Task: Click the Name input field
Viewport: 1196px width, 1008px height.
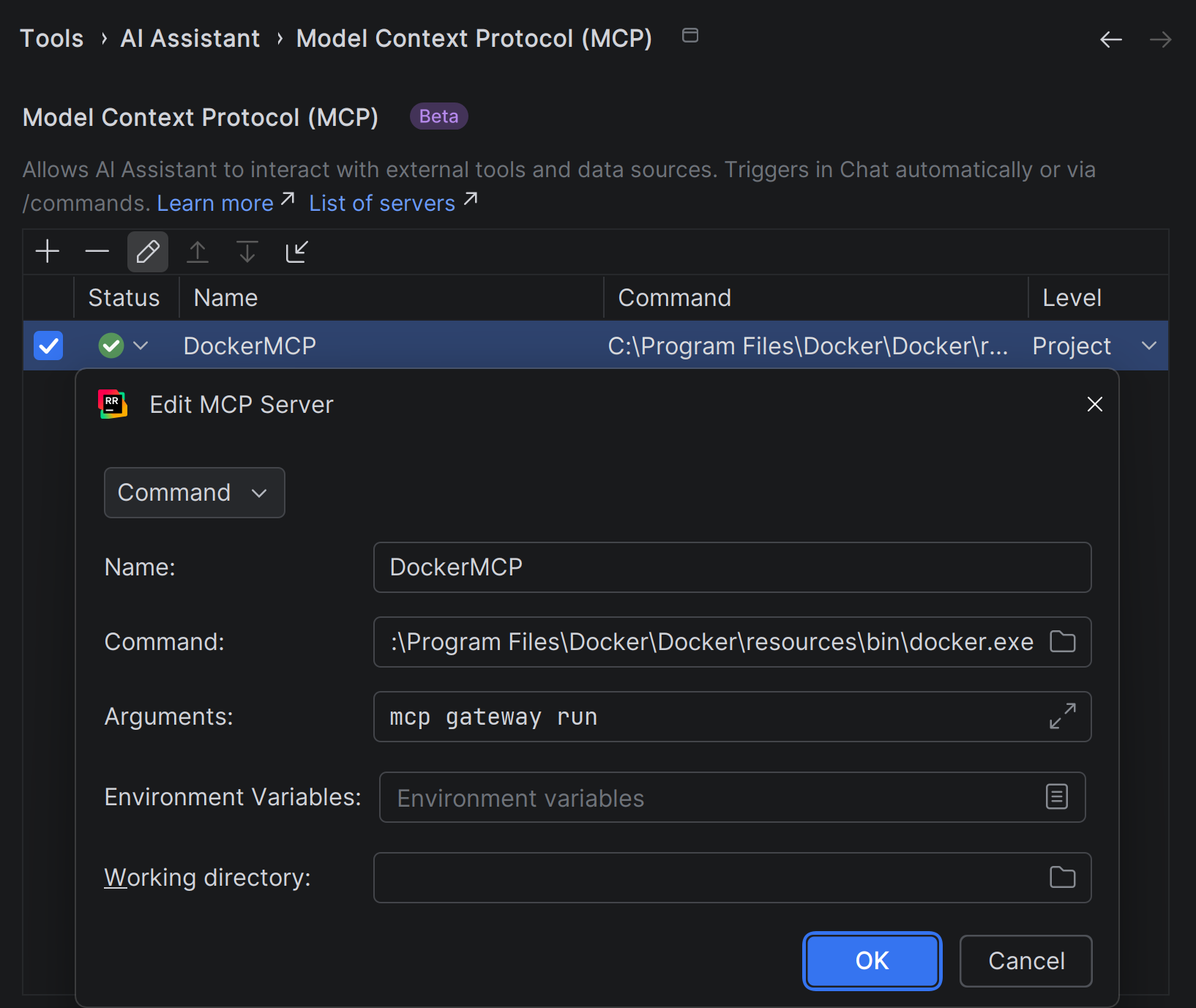Action: (733, 567)
